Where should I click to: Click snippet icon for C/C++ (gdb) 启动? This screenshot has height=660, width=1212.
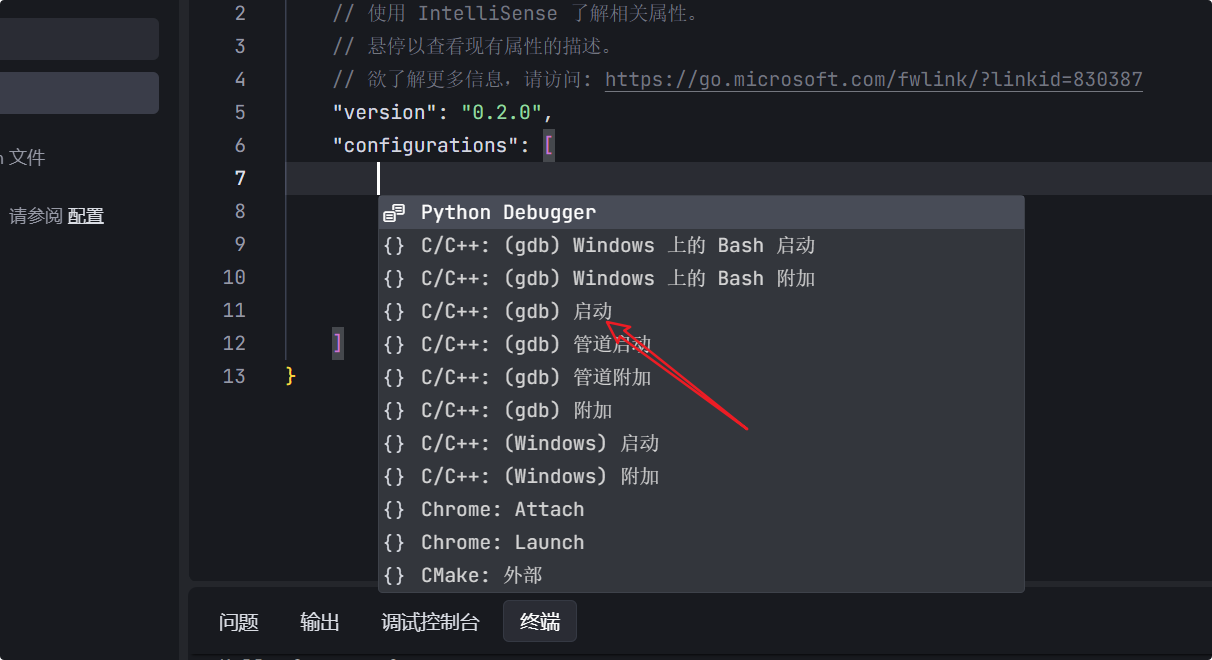point(394,311)
